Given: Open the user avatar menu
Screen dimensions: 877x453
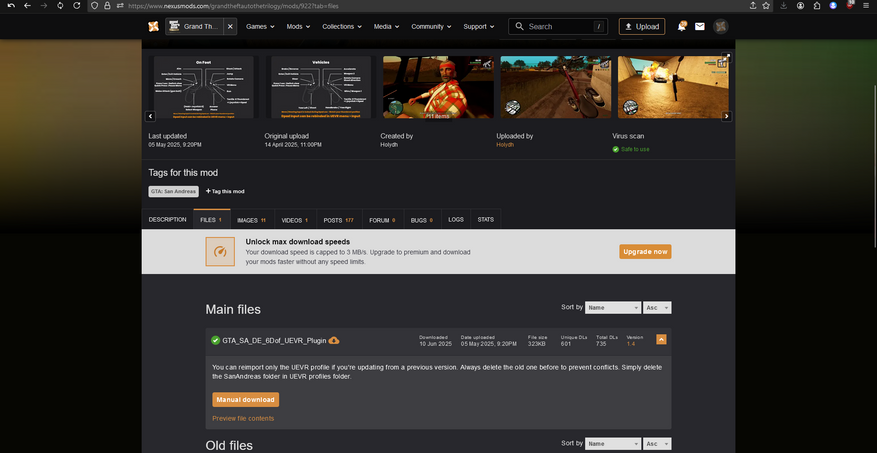Looking at the screenshot, I should [720, 26].
